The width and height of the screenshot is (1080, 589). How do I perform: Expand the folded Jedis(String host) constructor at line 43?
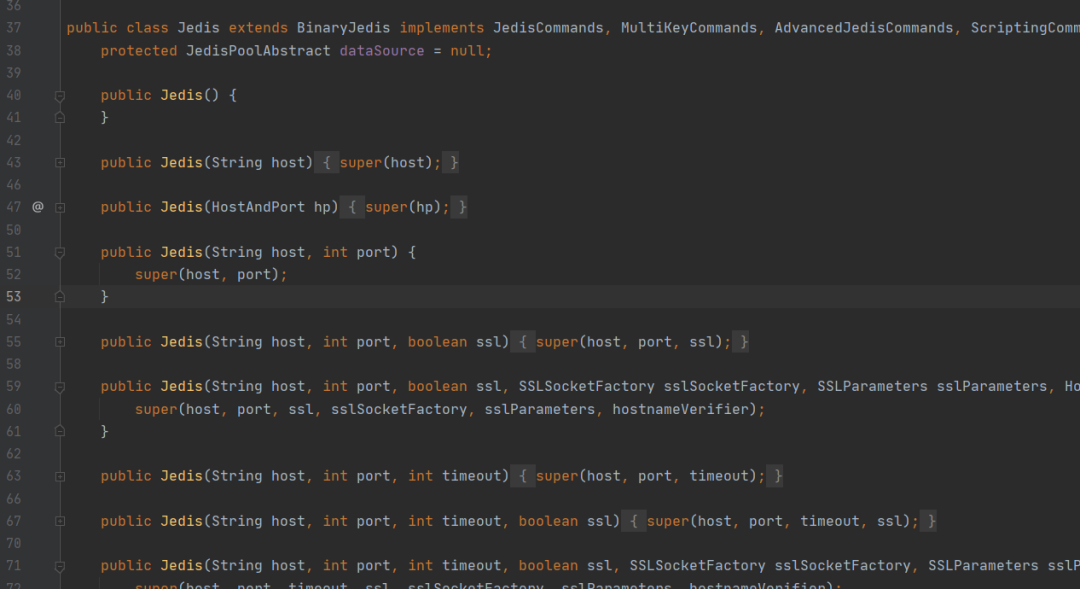tap(60, 163)
